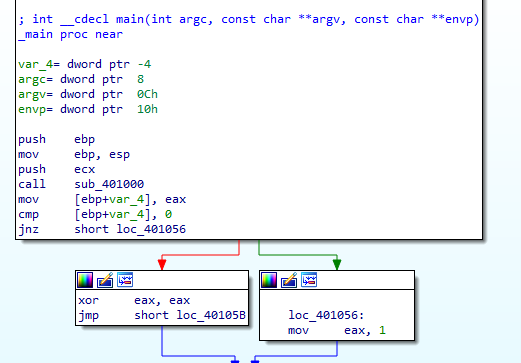Select the xor eax, eax instruction
The image size is (521, 363).
pos(134,300)
